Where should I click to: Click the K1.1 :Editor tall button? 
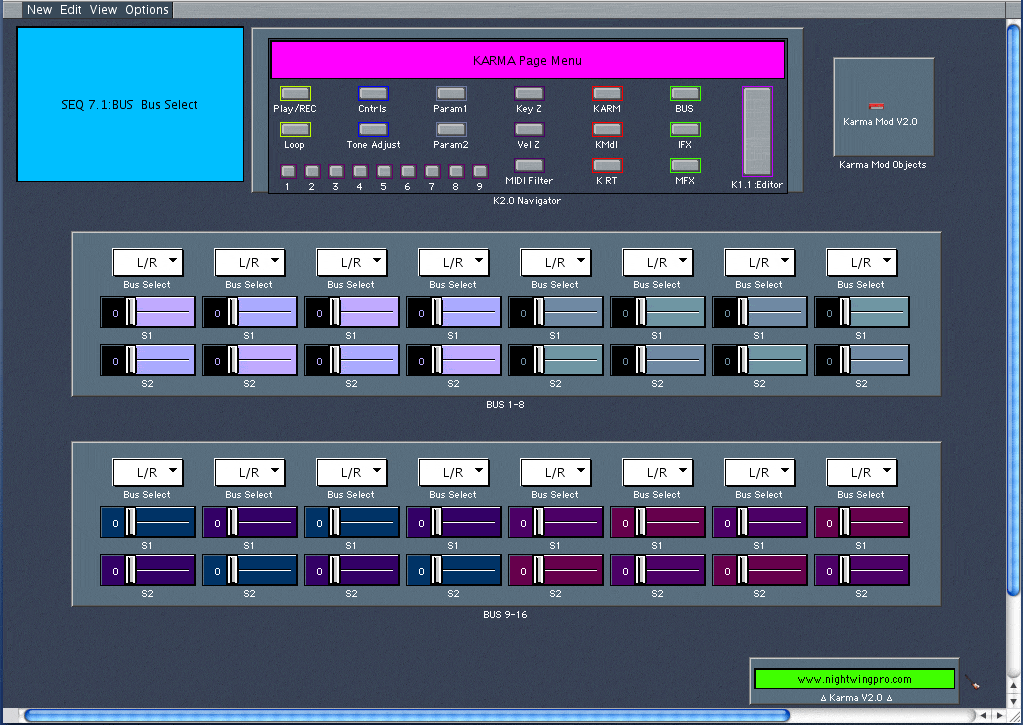pos(757,131)
